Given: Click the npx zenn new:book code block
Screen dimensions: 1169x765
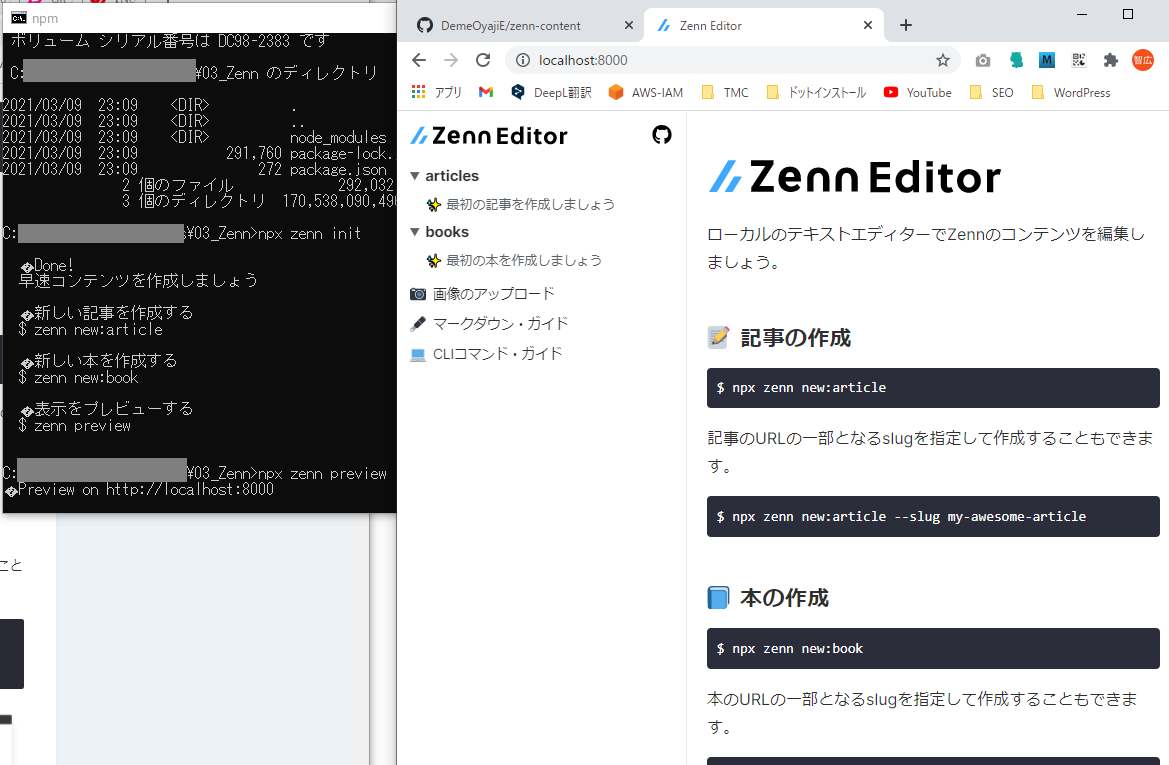Looking at the screenshot, I should pos(933,649).
